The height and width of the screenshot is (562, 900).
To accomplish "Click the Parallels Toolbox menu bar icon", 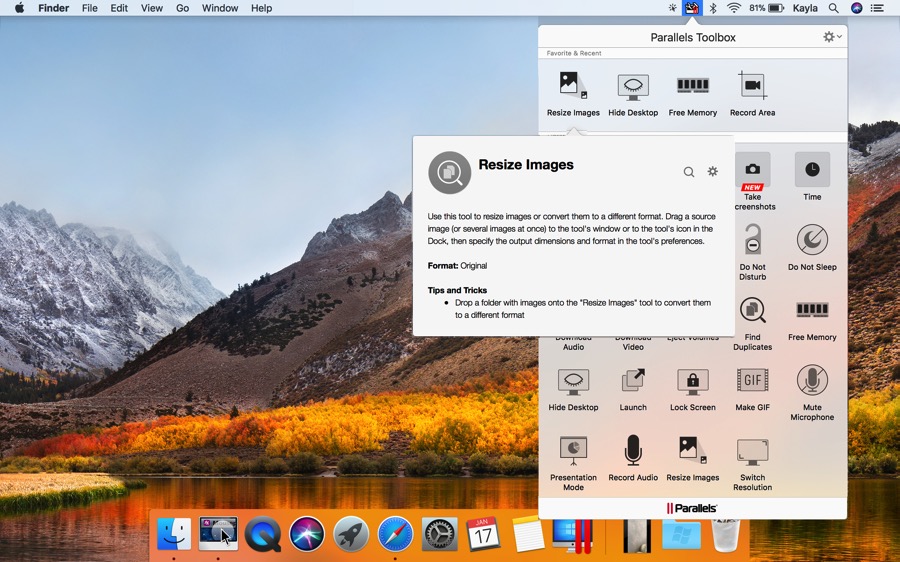I will coord(692,8).
